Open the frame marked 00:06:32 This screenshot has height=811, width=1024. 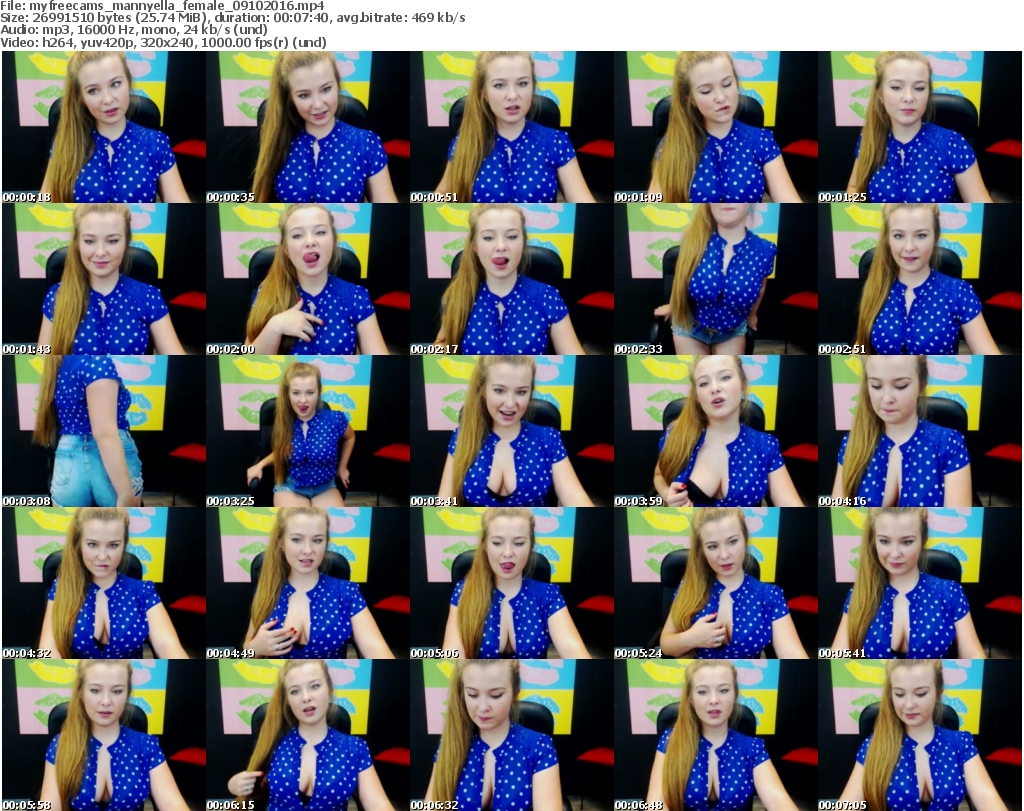(x=511, y=735)
